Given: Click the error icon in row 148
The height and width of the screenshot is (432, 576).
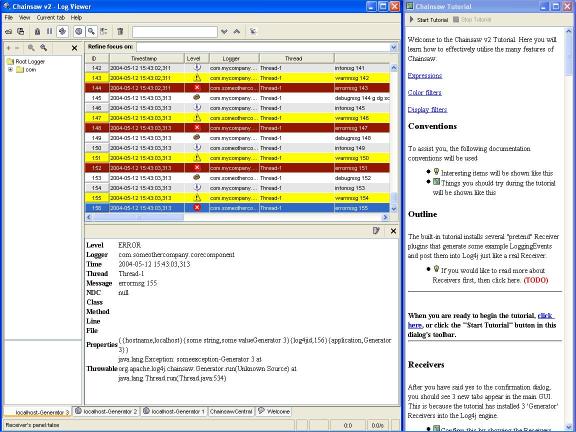Looking at the screenshot, I should pyautogui.click(x=197, y=128).
